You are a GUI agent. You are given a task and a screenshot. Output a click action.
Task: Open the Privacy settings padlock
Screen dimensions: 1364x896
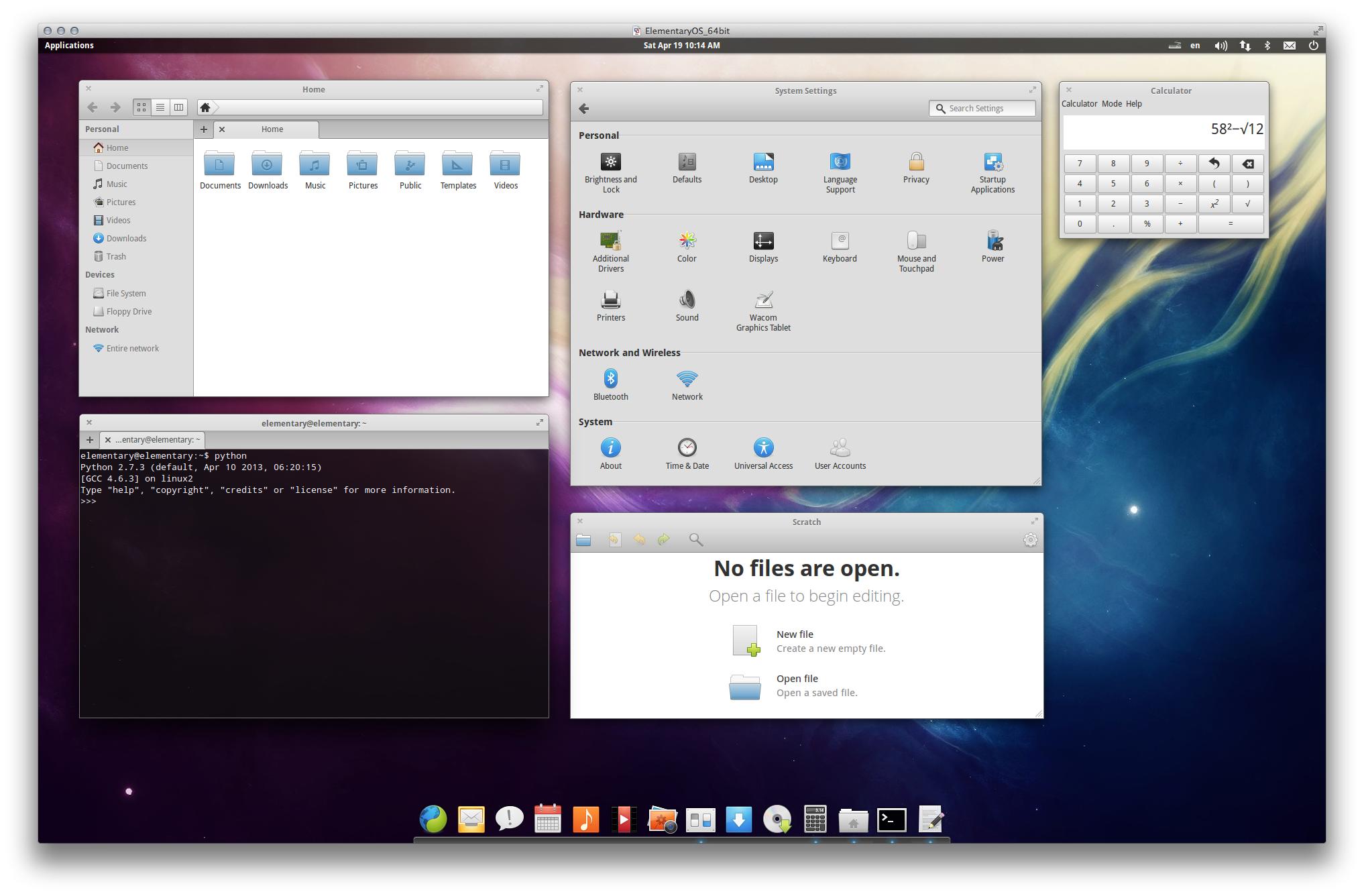(x=916, y=162)
